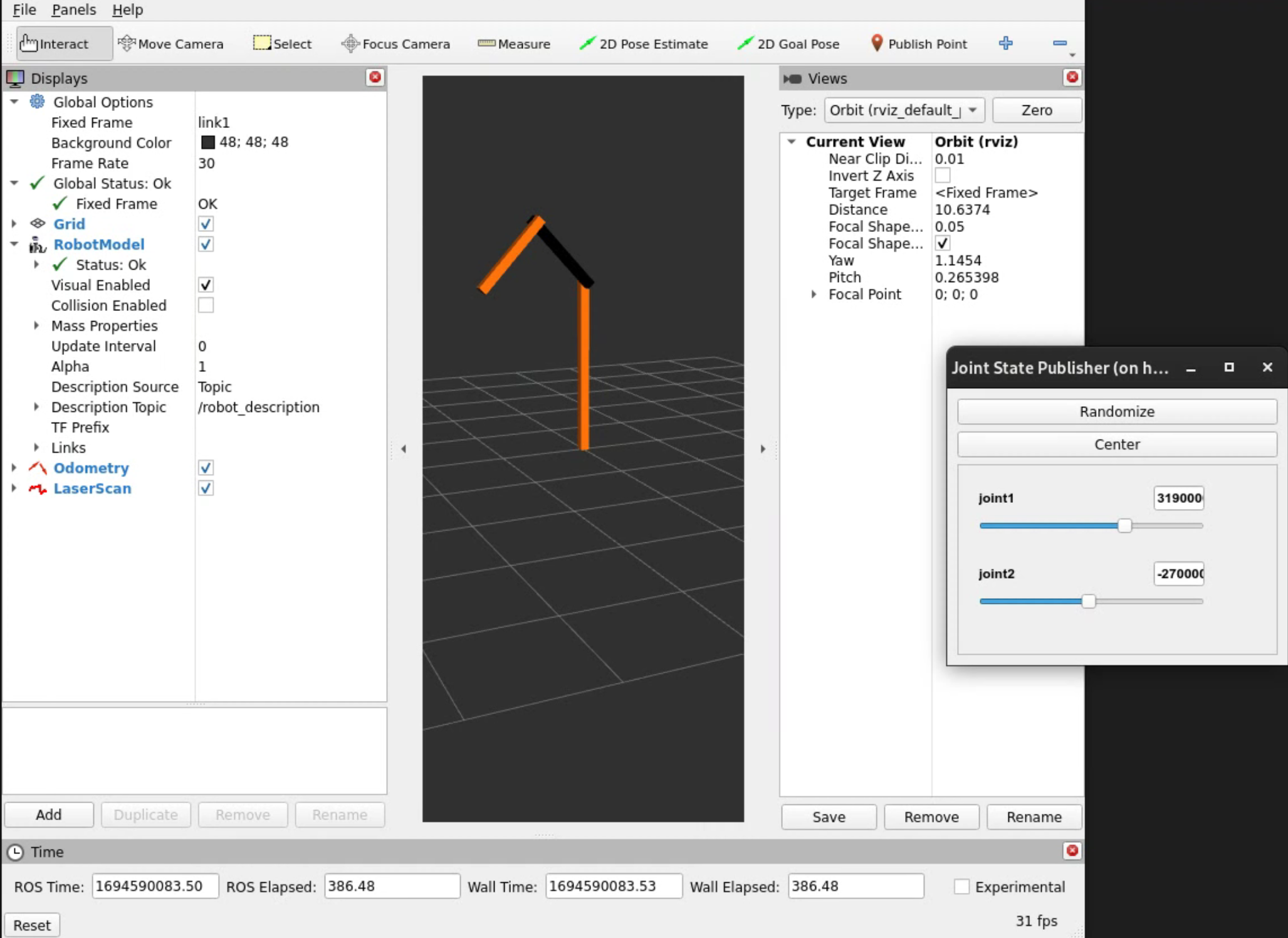Collapse the left Displays panel arrow

coord(404,449)
